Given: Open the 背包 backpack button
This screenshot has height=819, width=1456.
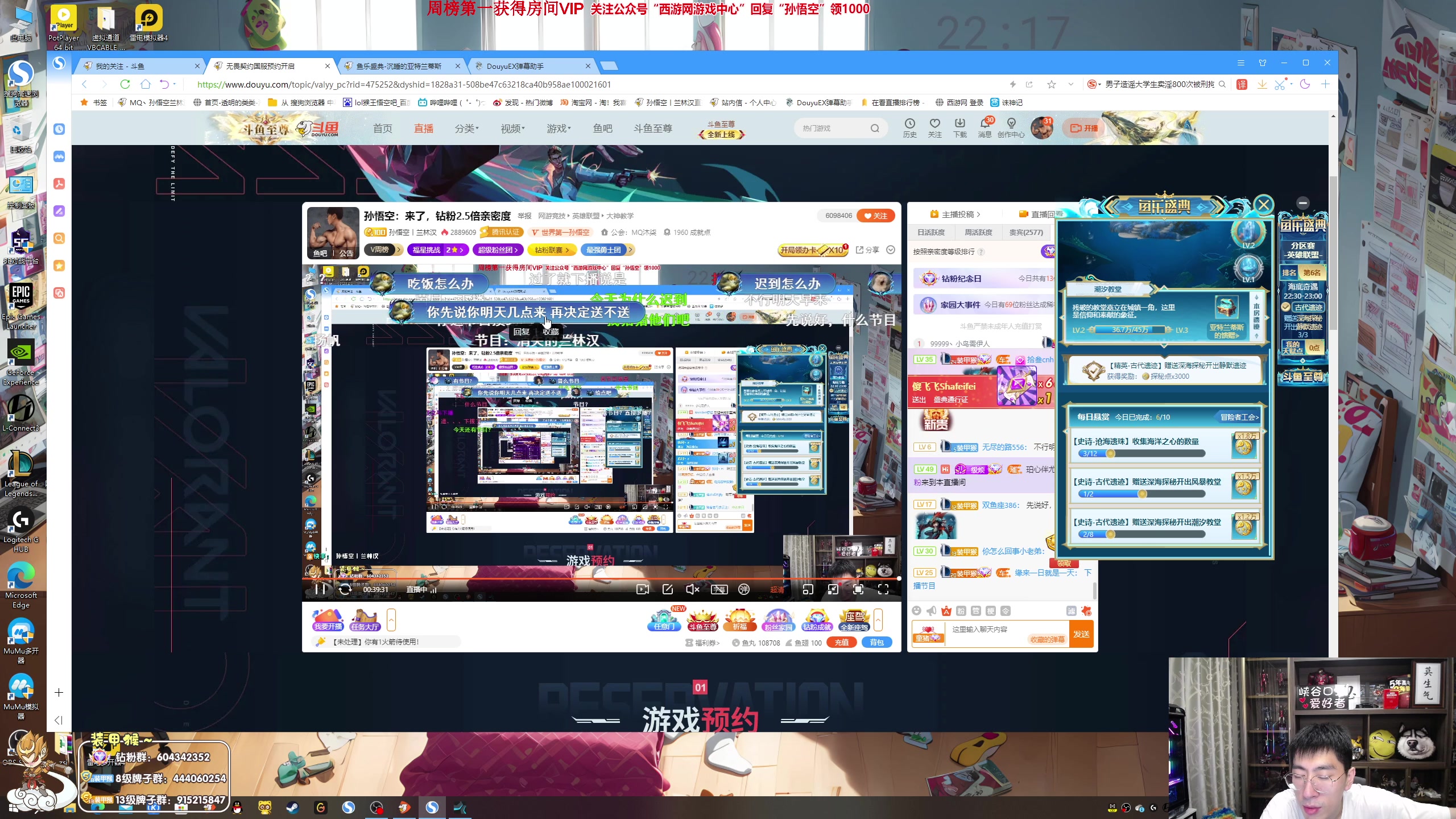Looking at the screenshot, I should [877, 643].
